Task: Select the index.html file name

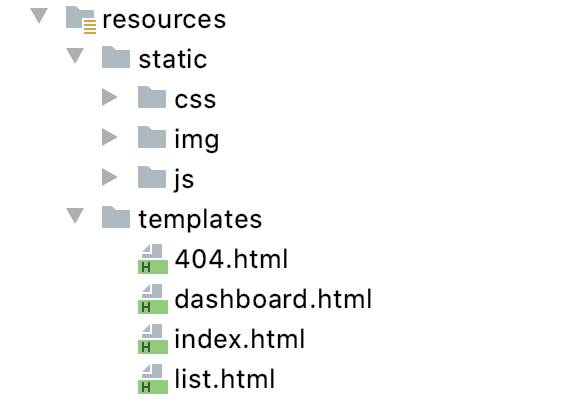Action: coord(239,339)
